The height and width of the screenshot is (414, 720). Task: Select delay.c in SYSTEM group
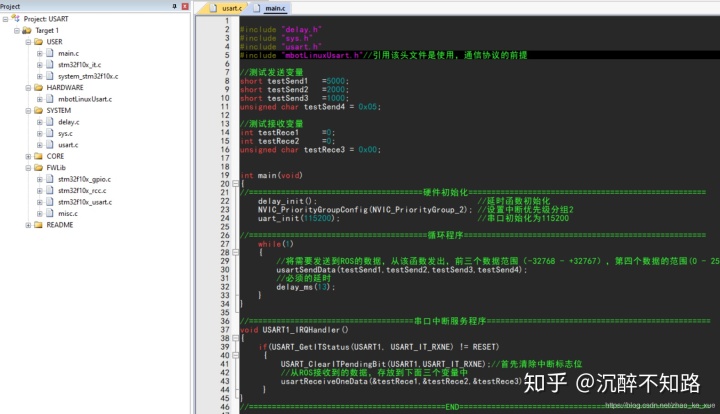(69, 122)
